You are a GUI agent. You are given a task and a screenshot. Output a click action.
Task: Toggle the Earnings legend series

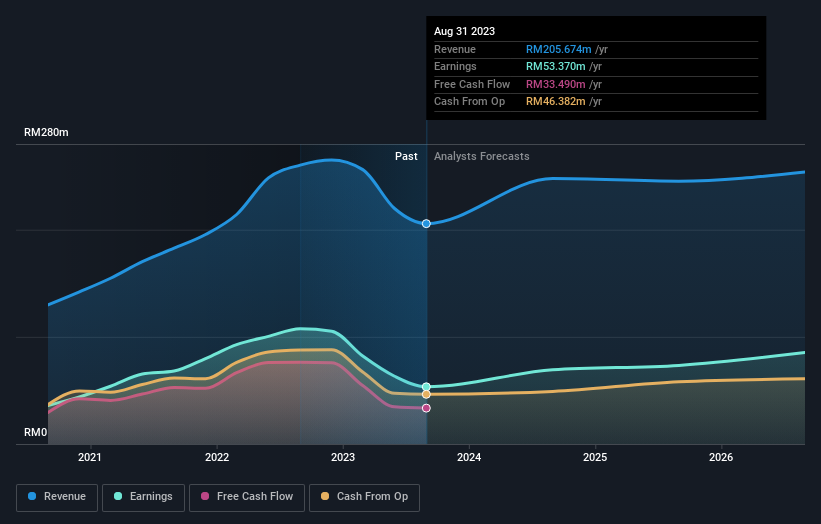click(143, 497)
